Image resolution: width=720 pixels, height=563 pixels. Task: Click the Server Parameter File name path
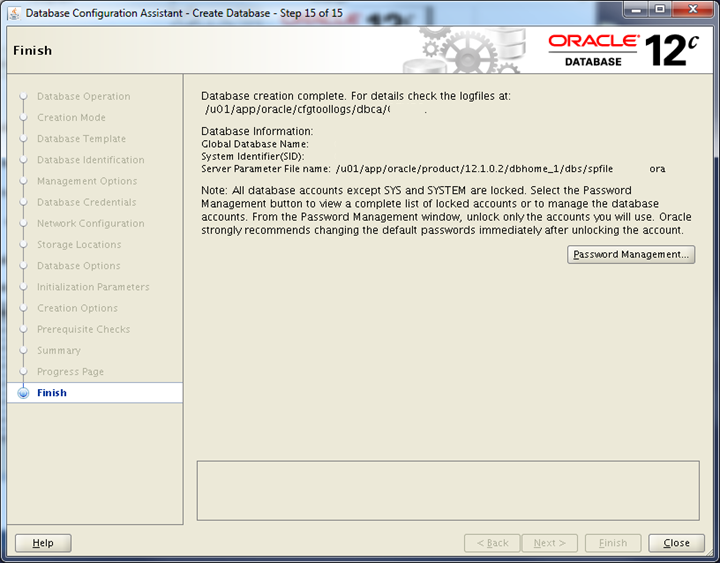[501, 169]
